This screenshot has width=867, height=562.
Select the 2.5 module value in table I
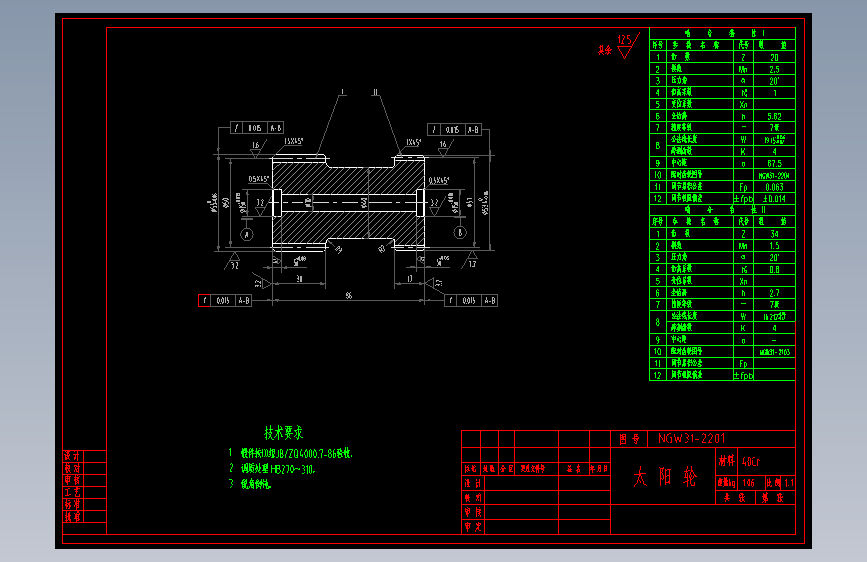(774, 69)
